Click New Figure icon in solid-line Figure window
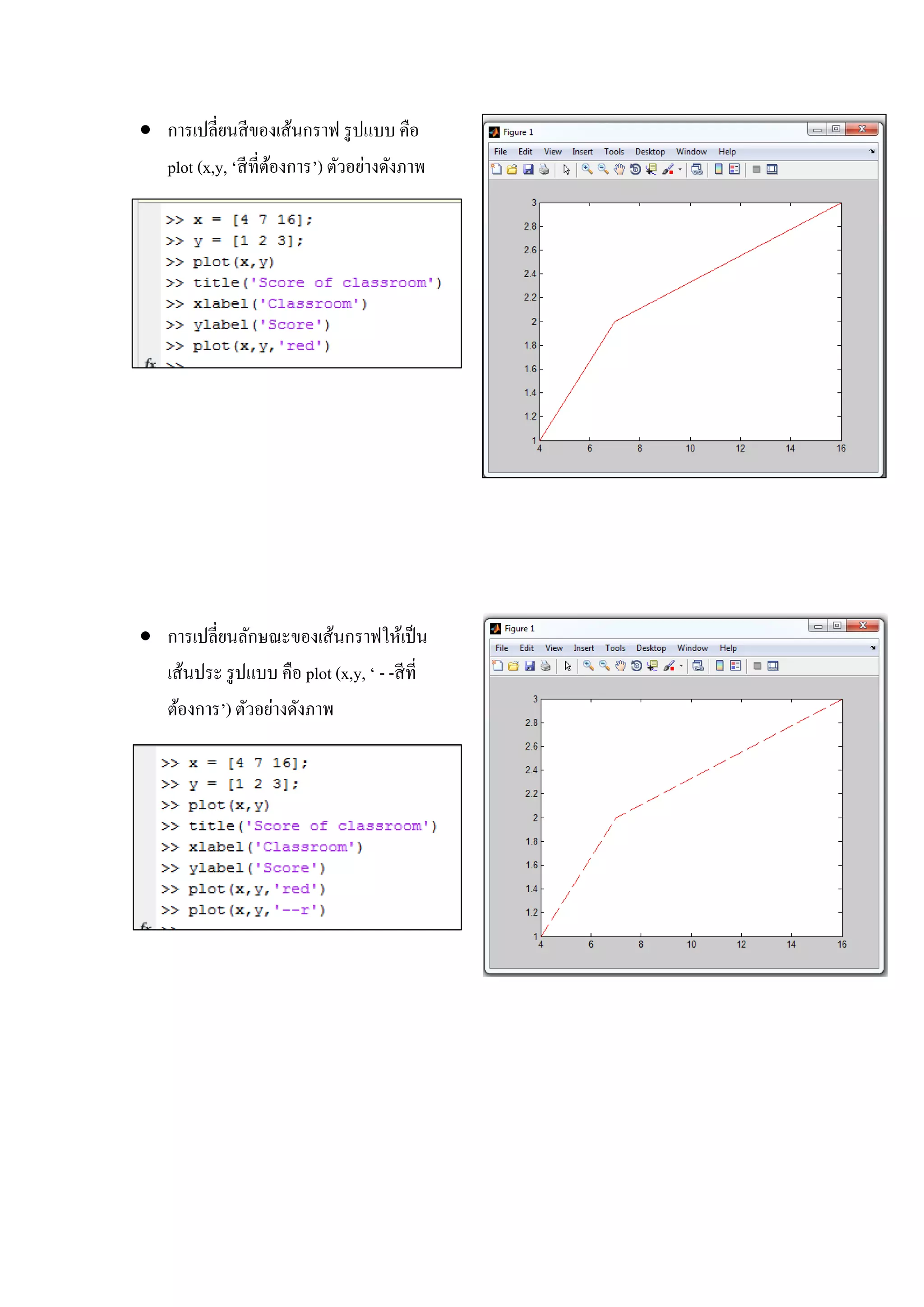 pos(496,169)
